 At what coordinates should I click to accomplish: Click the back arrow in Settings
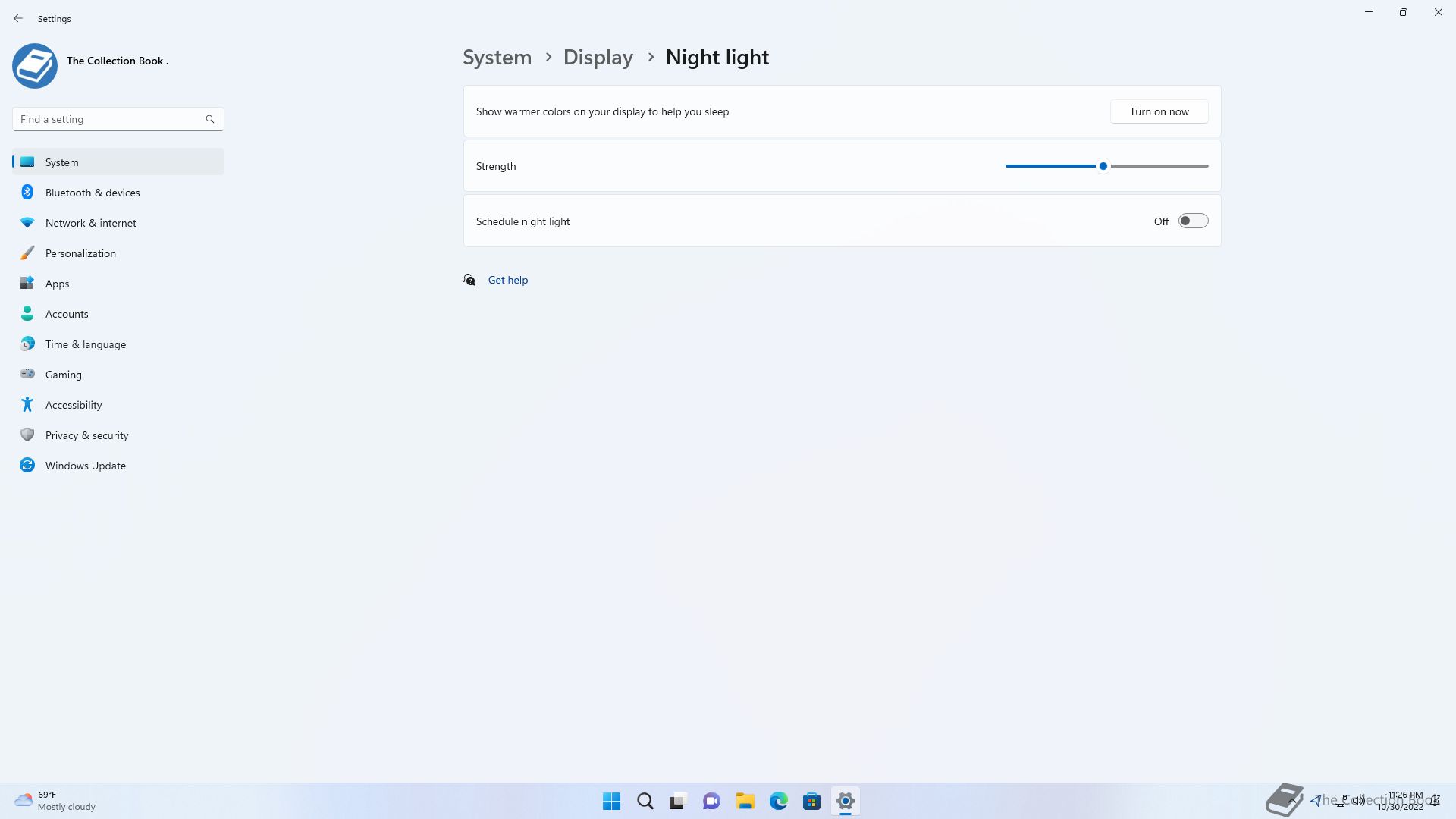(18, 18)
